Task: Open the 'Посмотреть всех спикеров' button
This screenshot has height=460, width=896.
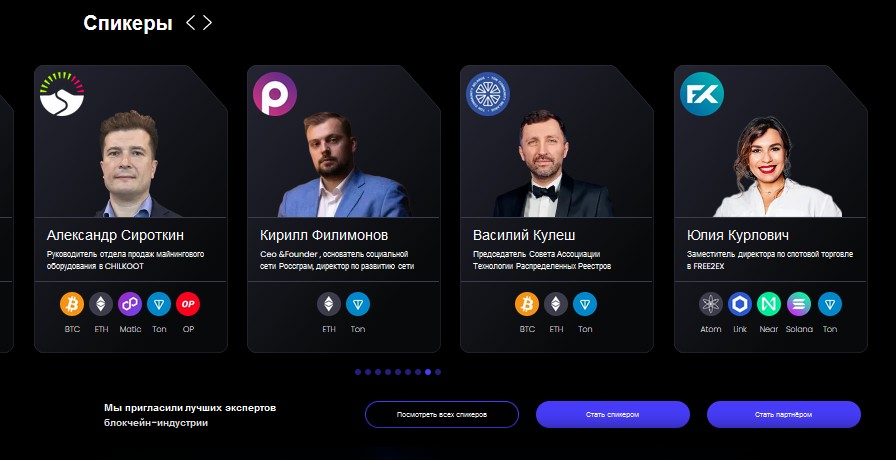Action: [442, 414]
